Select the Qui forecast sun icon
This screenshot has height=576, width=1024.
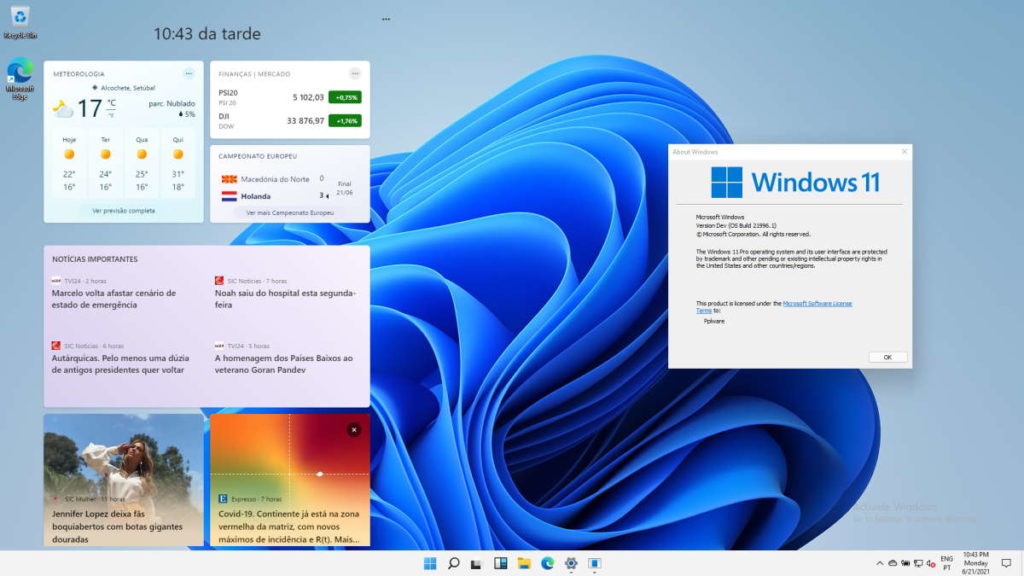178,155
